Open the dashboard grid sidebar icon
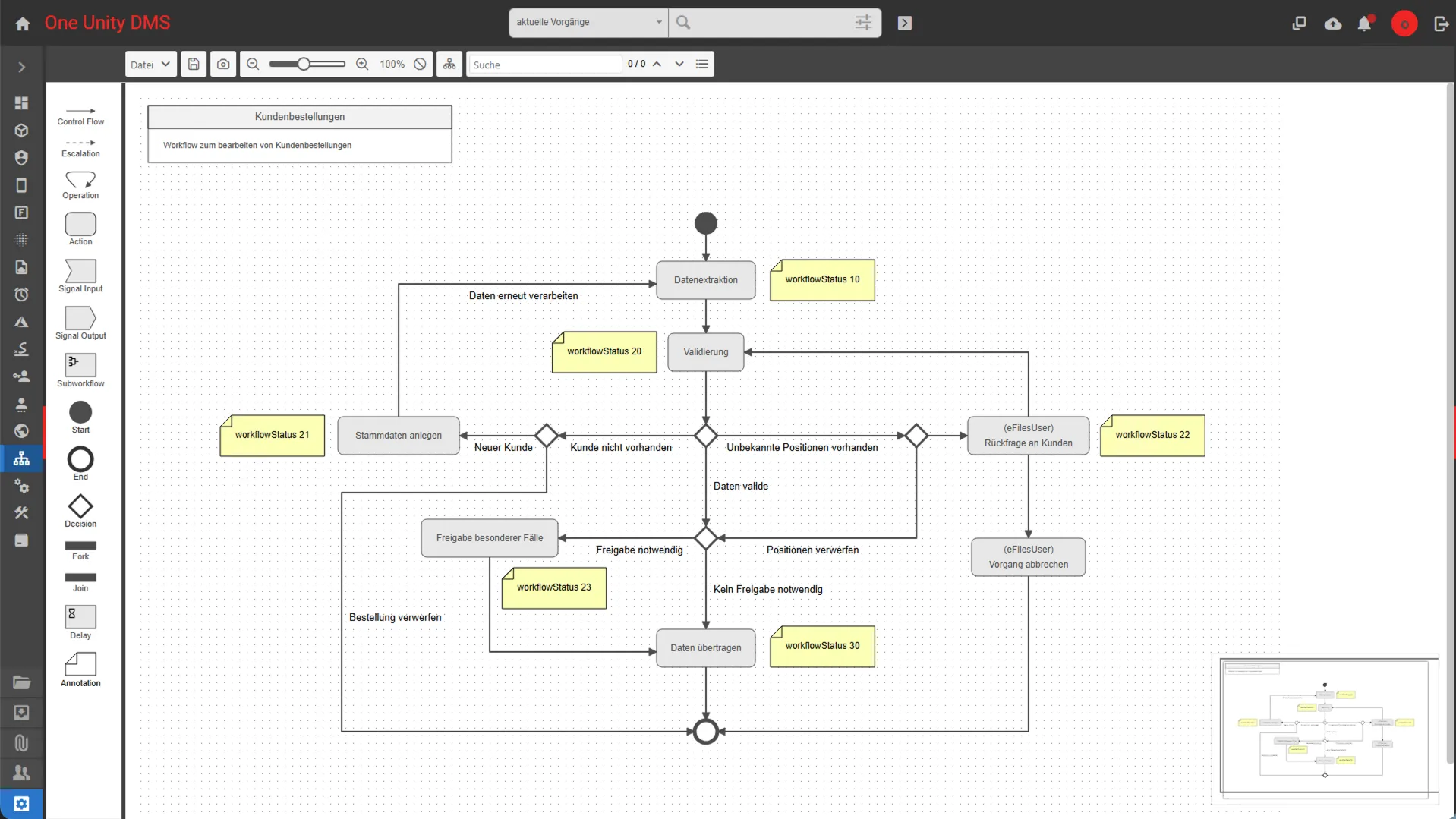The image size is (1456, 819). coord(22,102)
